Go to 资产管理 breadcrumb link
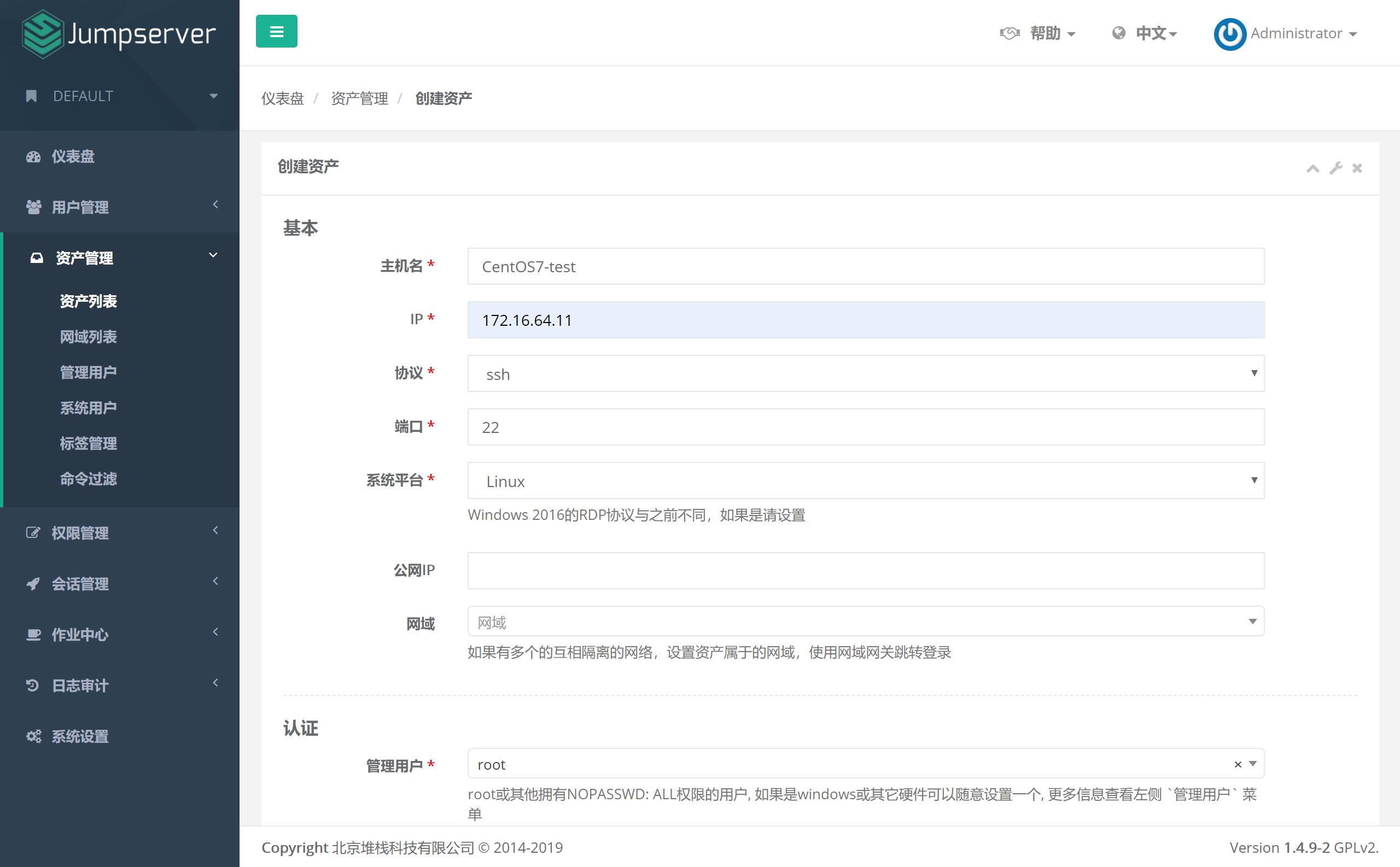The width and height of the screenshot is (1400, 867). (x=360, y=98)
